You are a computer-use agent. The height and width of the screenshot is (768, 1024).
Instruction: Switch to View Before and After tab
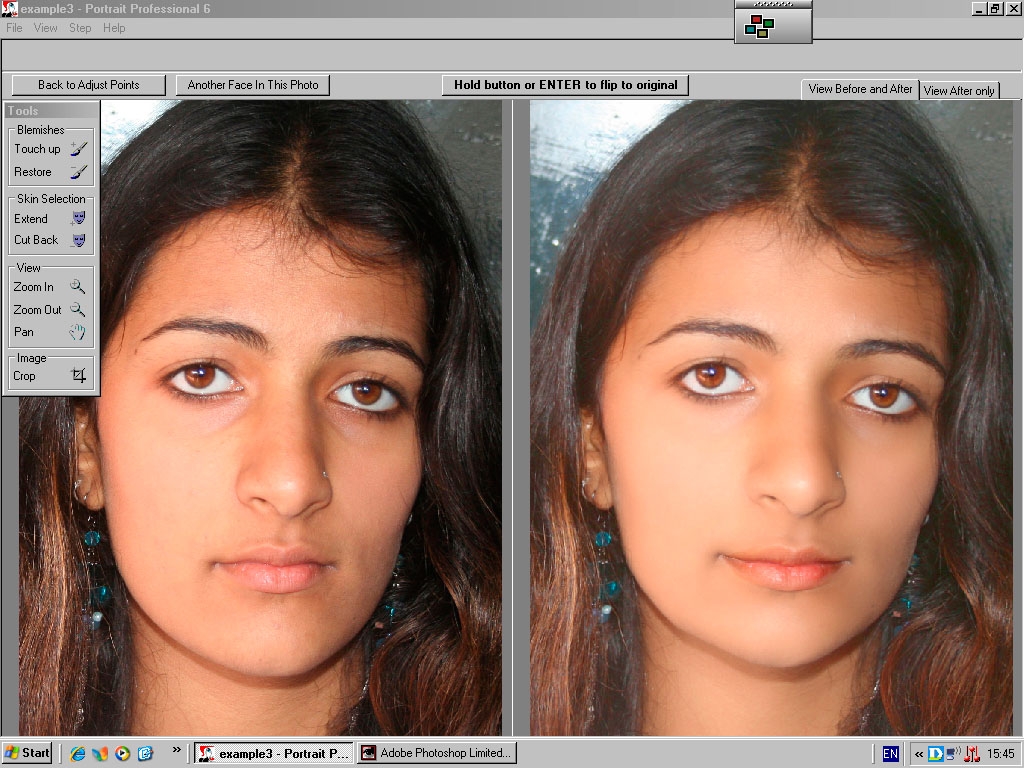tap(860, 89)
